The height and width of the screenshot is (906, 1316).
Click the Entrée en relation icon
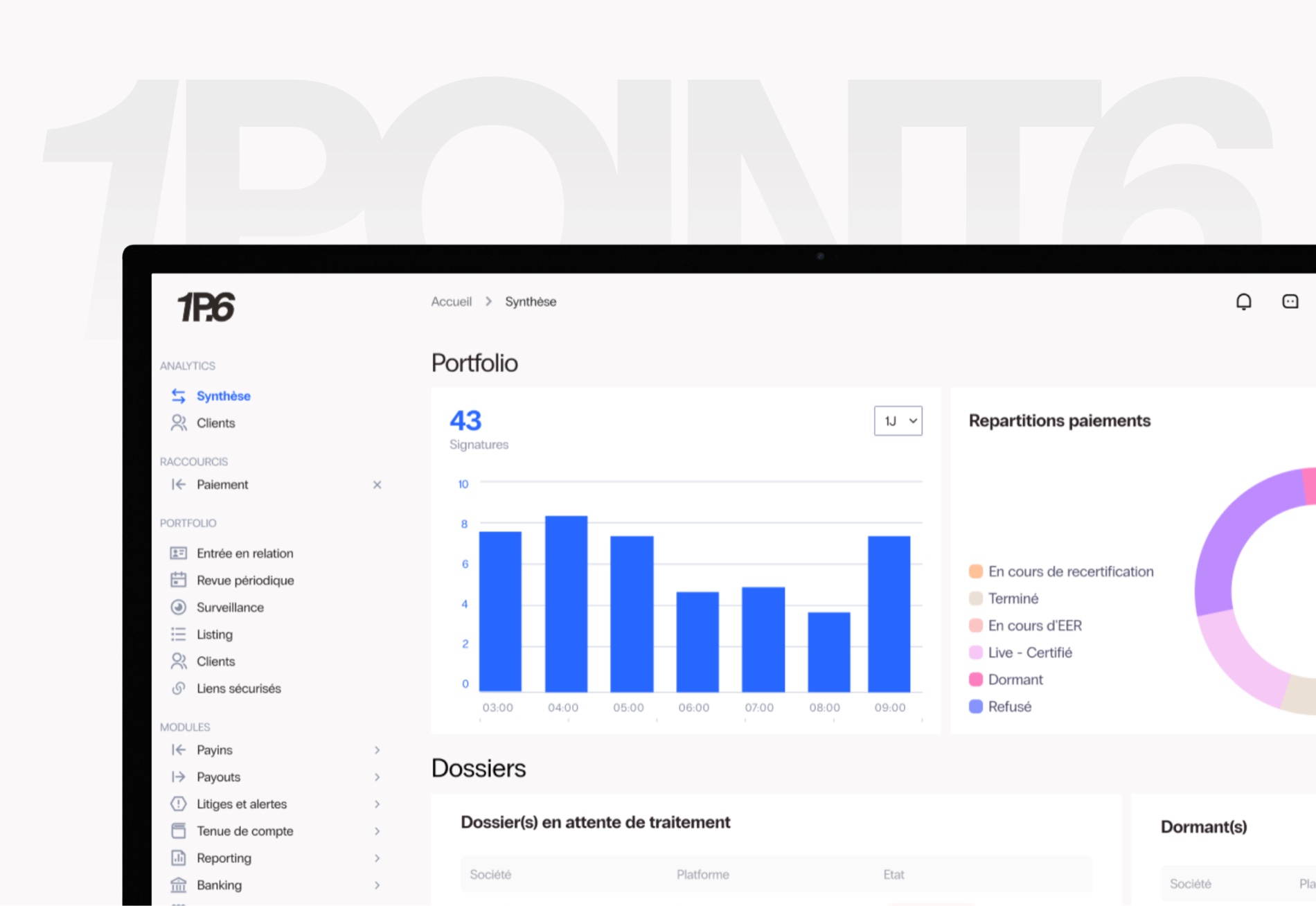click(179, 553)
